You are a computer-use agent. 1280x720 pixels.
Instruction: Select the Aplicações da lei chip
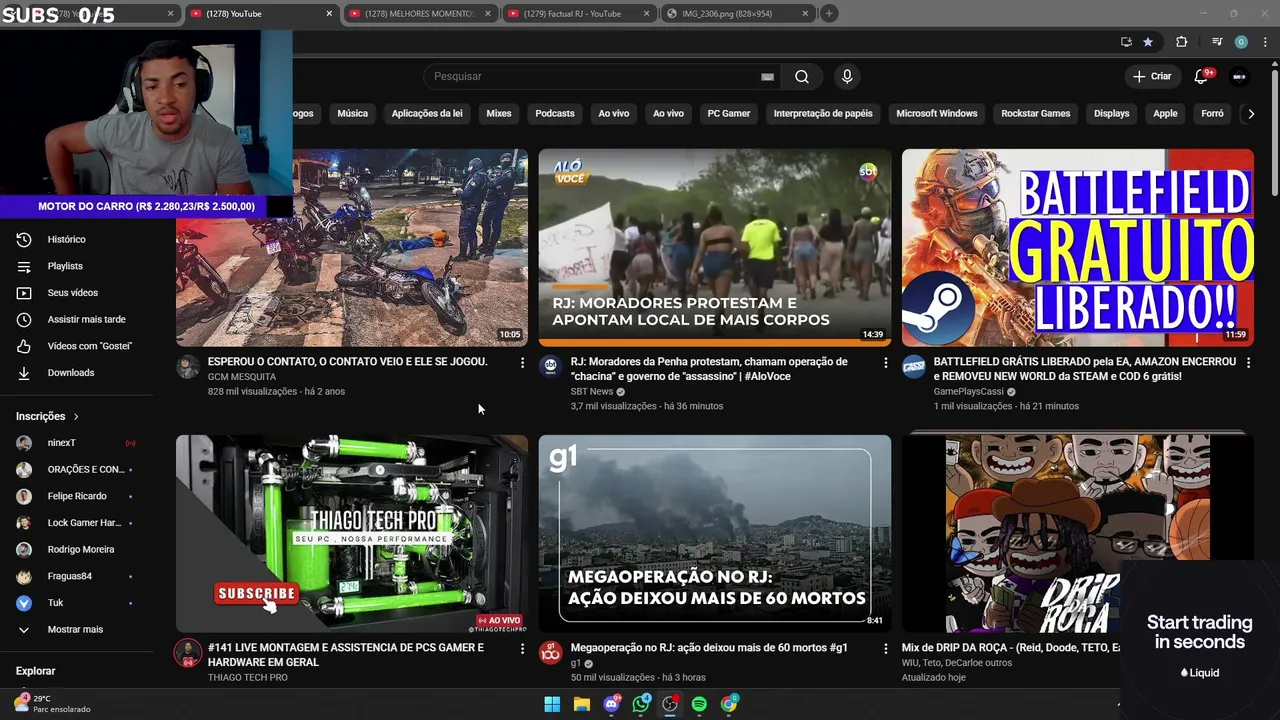click(427, 114)
